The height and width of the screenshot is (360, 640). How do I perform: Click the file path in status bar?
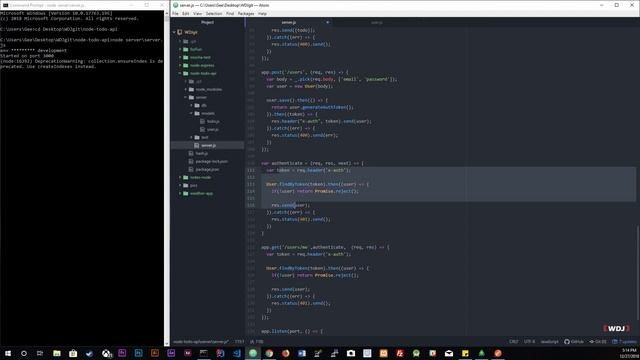(x=200, y=342)
